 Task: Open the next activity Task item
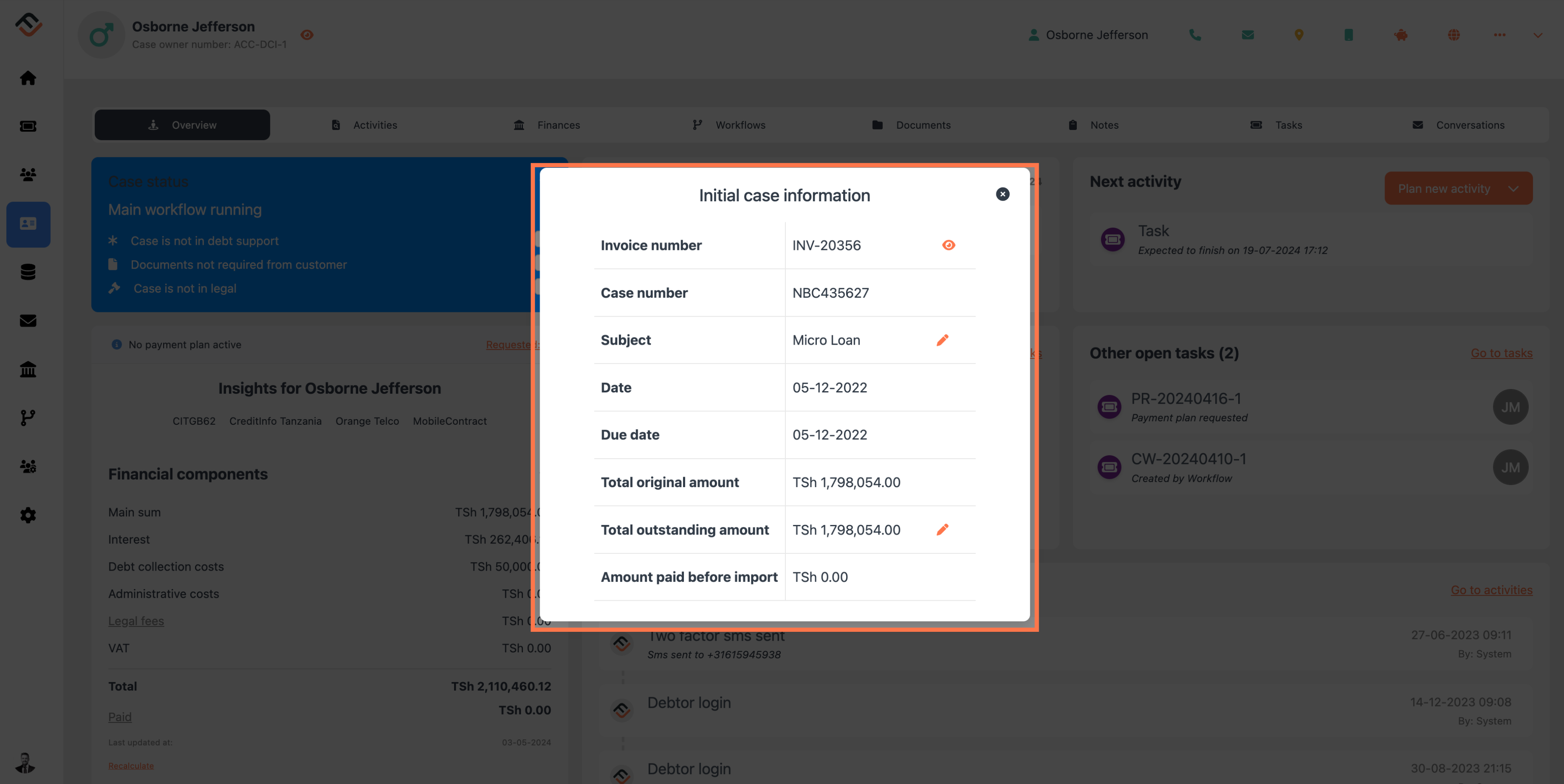[1312, 239]
